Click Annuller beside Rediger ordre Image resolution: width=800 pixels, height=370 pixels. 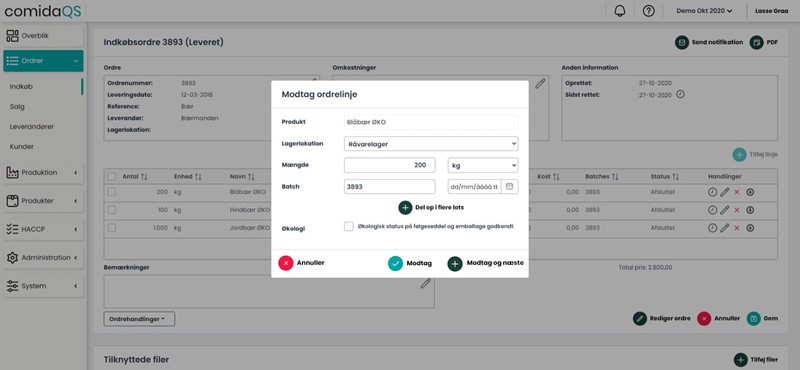tap(718, 318)
